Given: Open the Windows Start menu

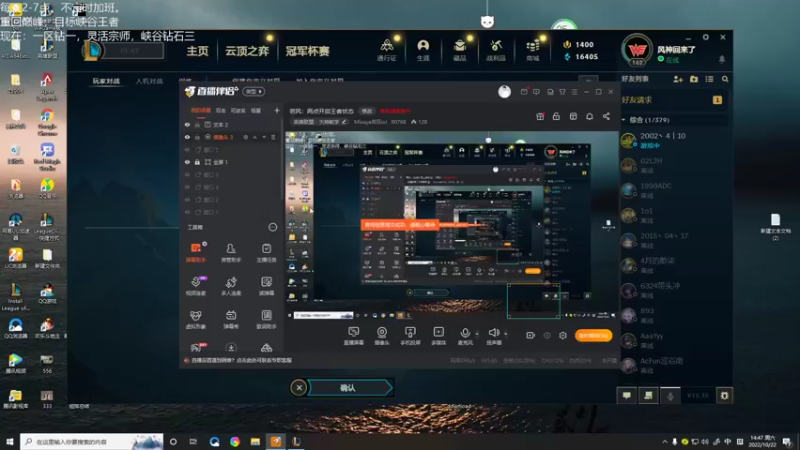Looking at the screenshot, I should 10,441.
